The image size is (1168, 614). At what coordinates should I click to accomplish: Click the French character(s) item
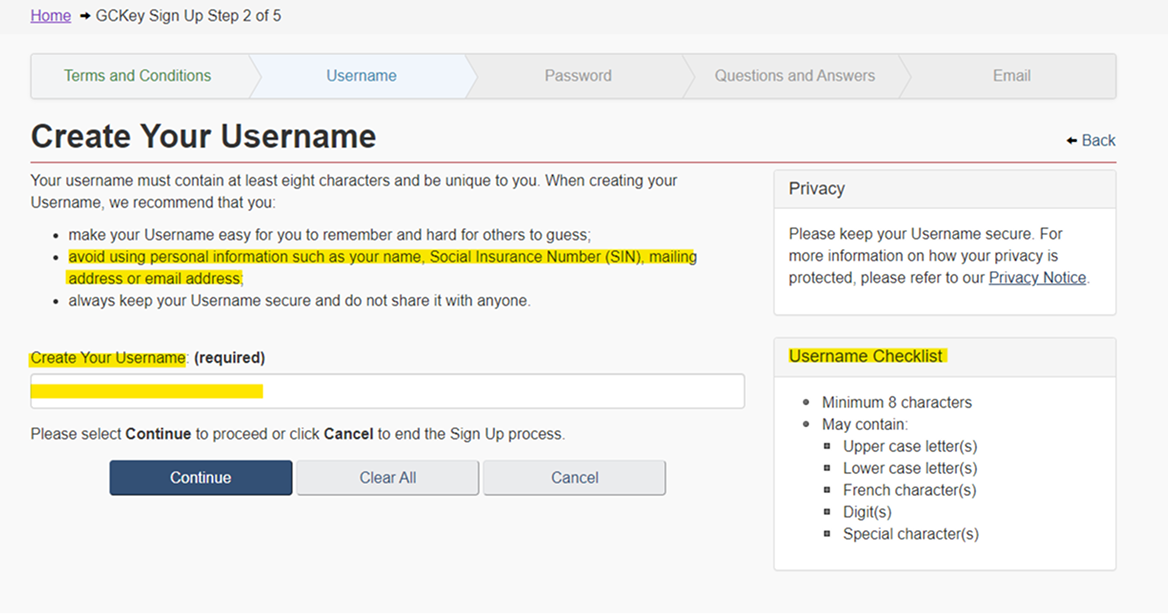[910, 490]
